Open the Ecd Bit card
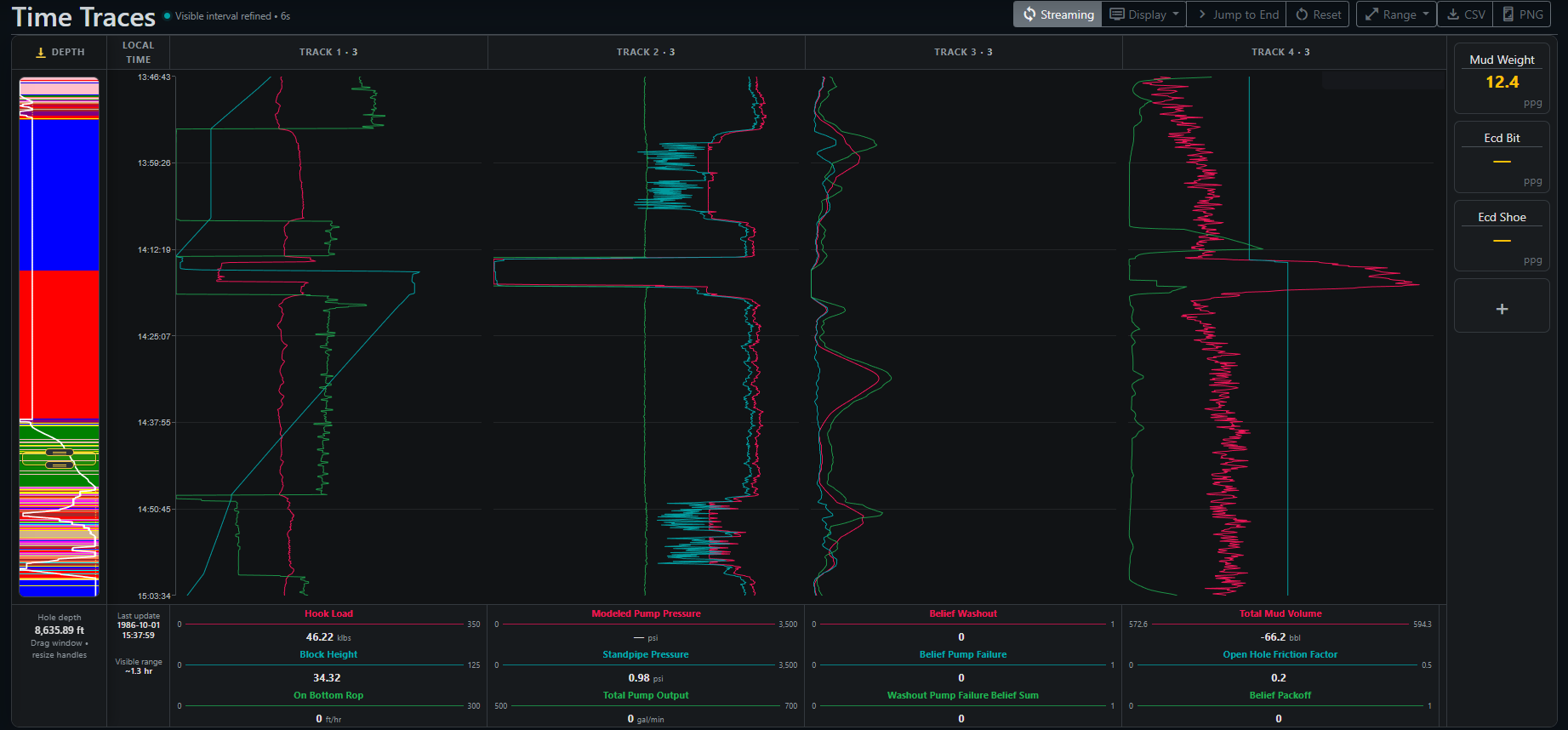This screenshot has height=730, width=1568. point(1502,157)
